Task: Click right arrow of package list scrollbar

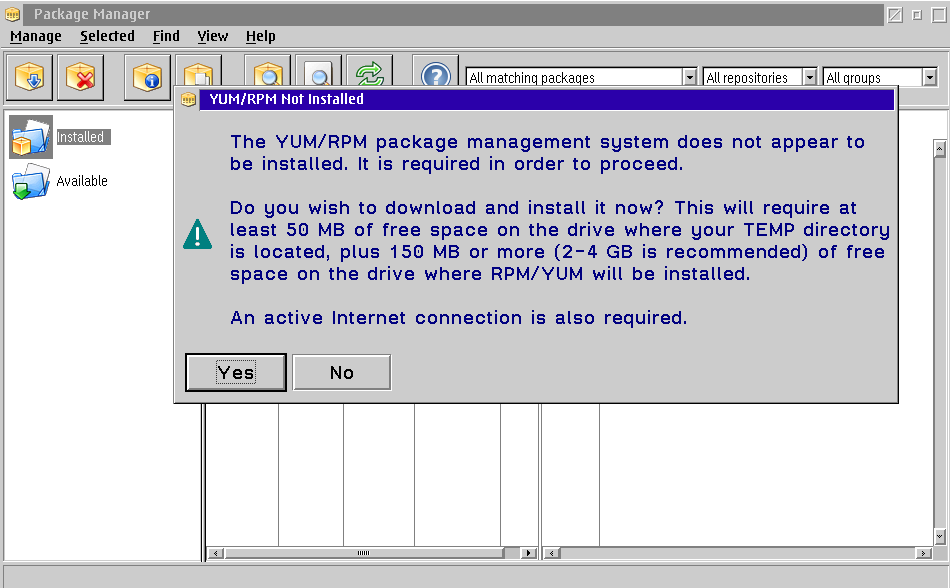Action: pyautogui.click(x=529, y=553)
